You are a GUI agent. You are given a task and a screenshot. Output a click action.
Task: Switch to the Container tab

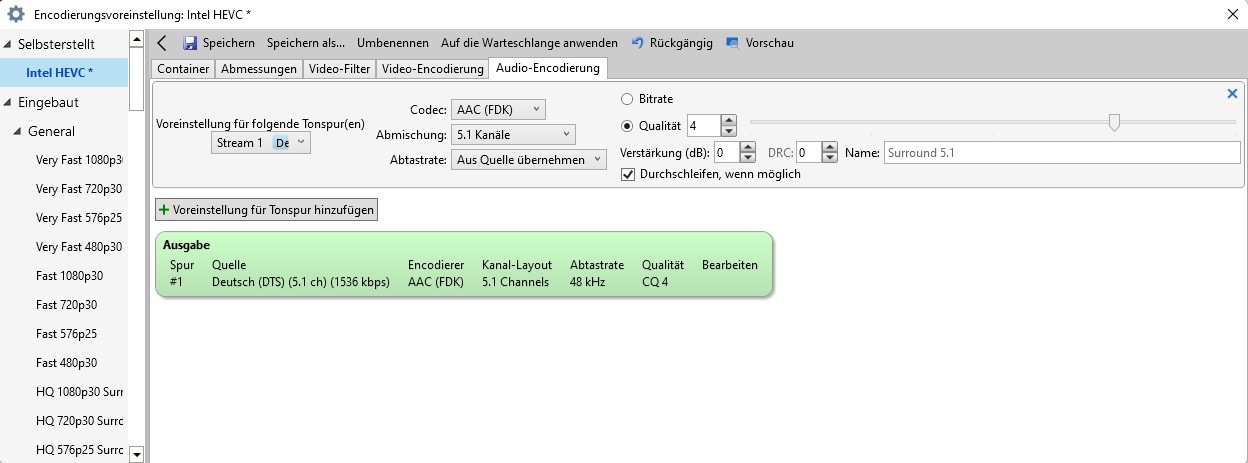(x=183, y=69)
